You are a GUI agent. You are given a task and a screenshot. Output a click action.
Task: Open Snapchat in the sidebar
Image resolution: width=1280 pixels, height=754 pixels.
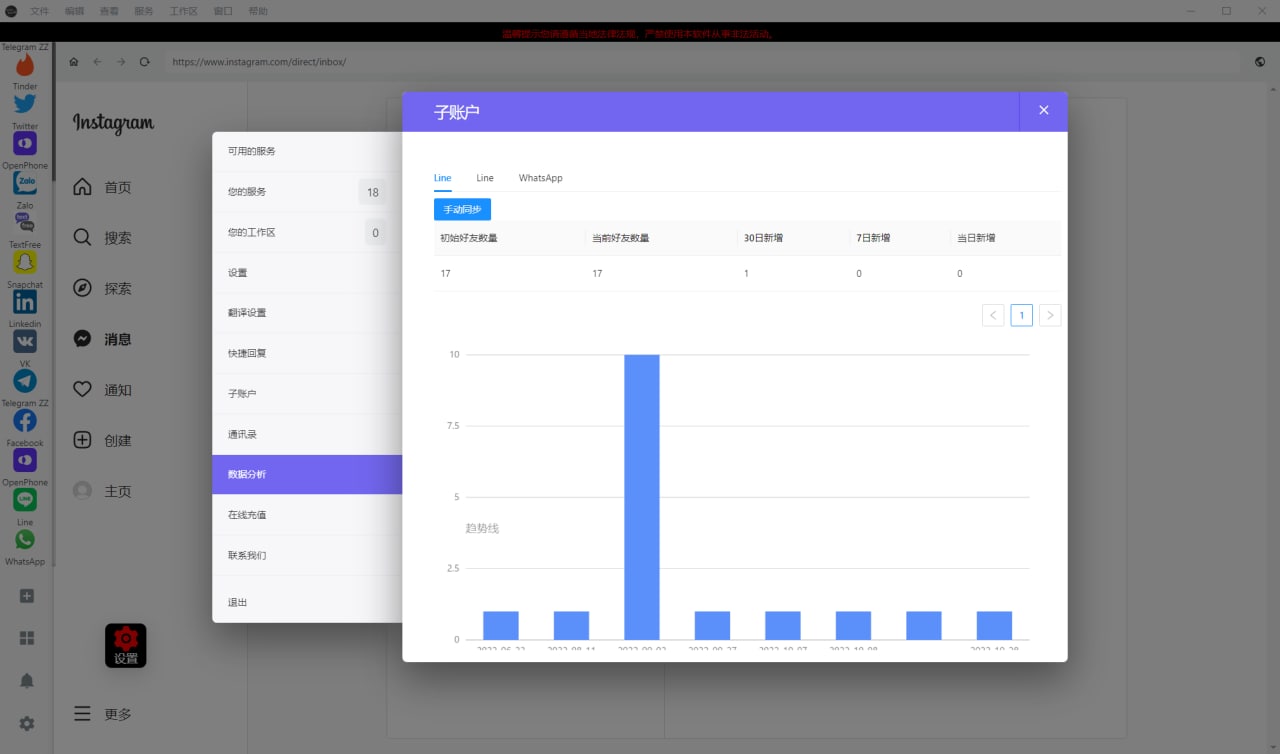click(x=25, y=263)
